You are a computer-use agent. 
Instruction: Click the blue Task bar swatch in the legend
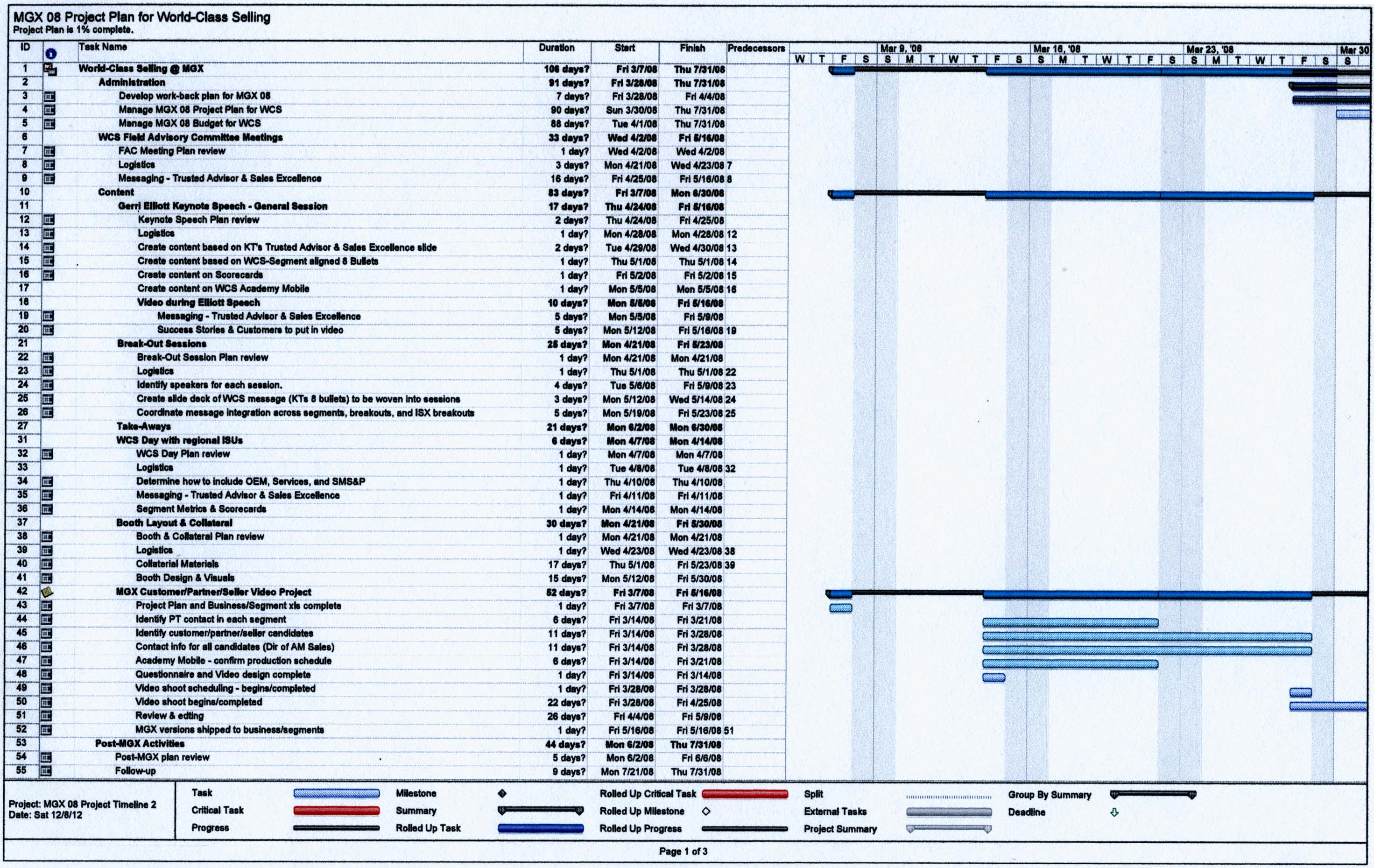(337, 793)
